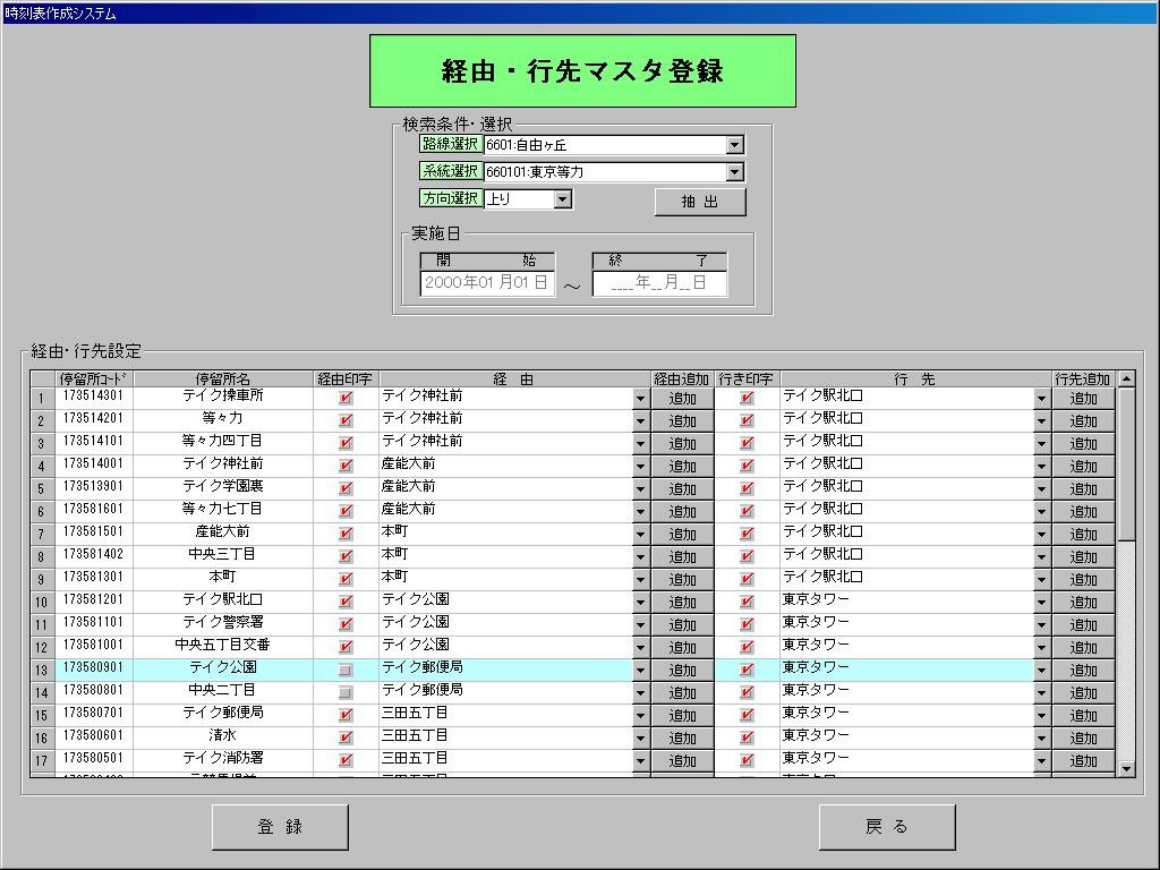
Task: Toggle 行き印字 checkbox in row 7 産能大前
Action: (746, 534)
